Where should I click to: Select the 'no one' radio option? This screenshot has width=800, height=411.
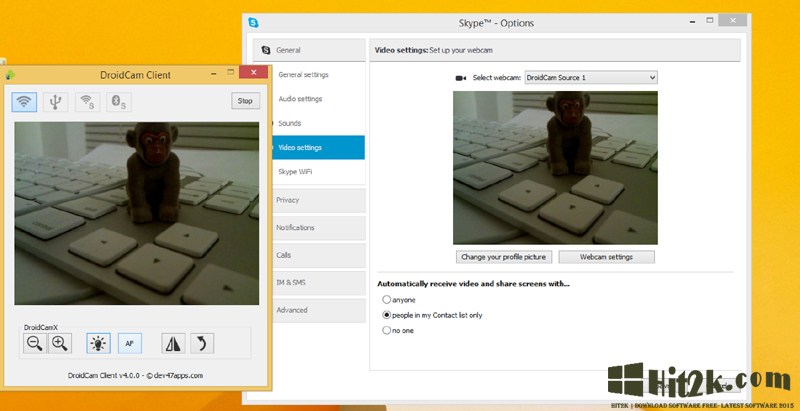pyautogui.click(x=387, y=330)
